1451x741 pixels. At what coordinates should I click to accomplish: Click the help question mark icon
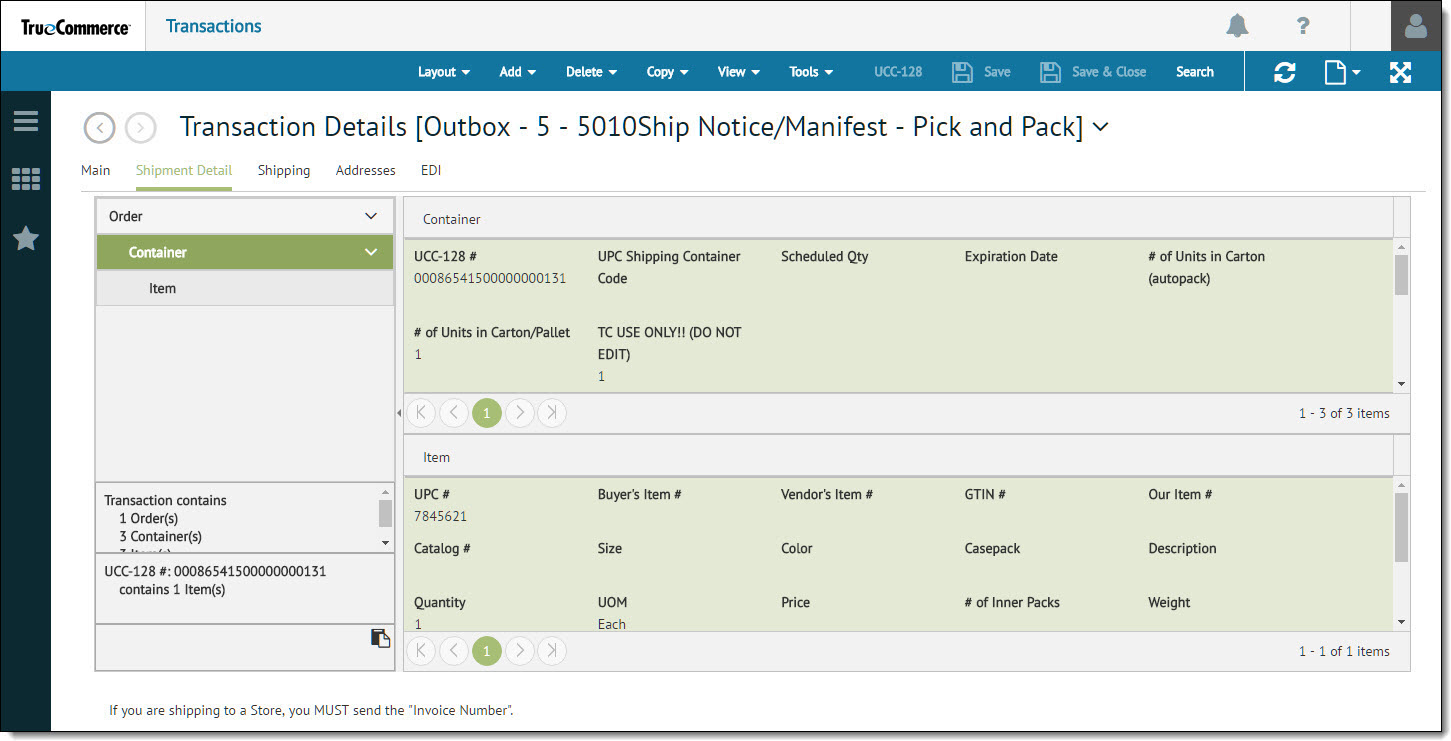pos(1303,26)
